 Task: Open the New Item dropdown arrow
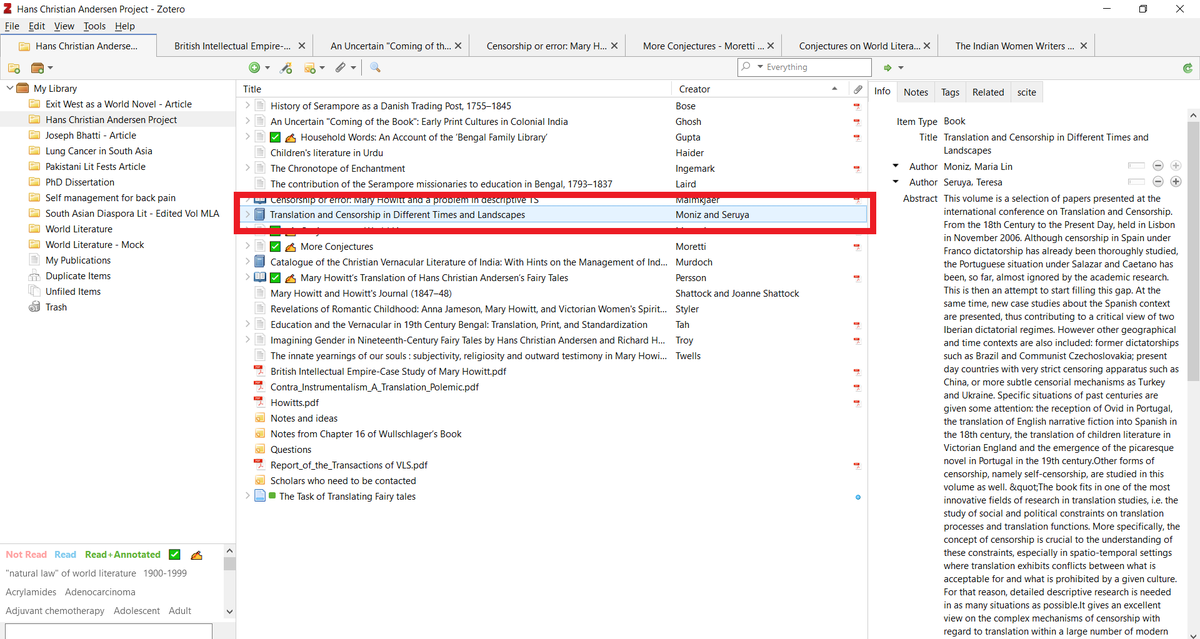pos(267,68)
